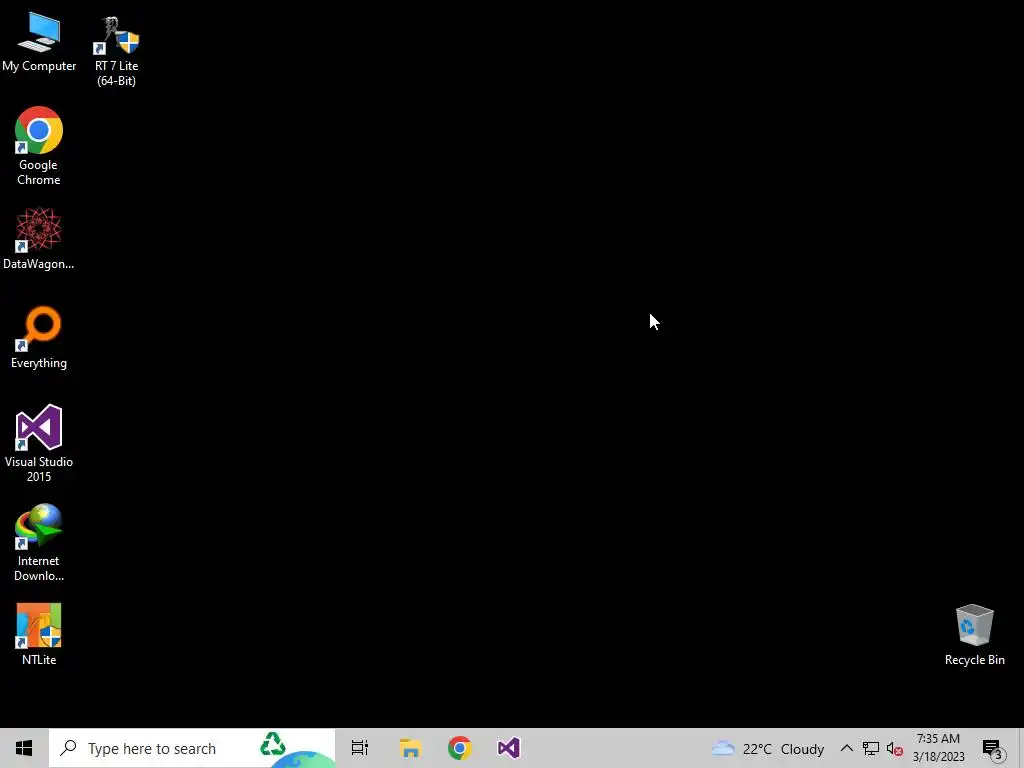Viewport: 1024px width, 768px height.
Task: Open the notification center with 3 alerts
Action: [x=993, y=749]
